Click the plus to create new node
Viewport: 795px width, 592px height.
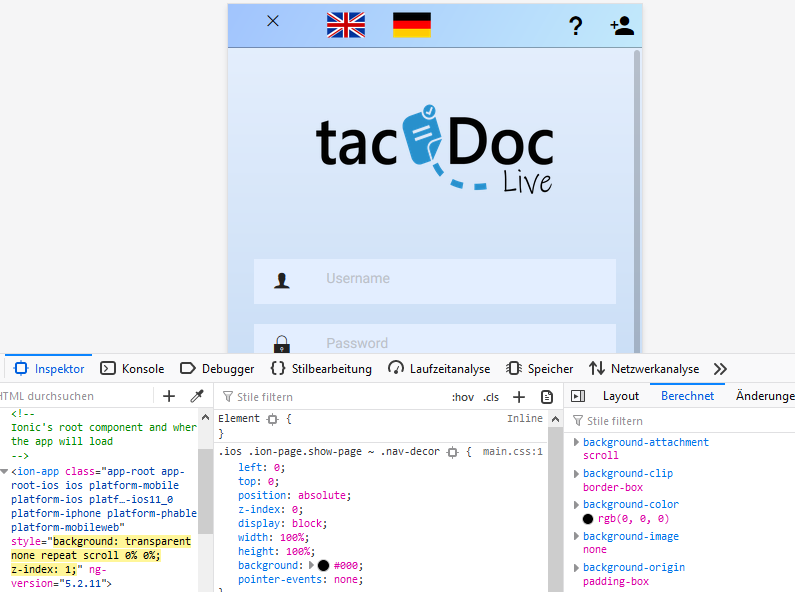click(169, 396)
